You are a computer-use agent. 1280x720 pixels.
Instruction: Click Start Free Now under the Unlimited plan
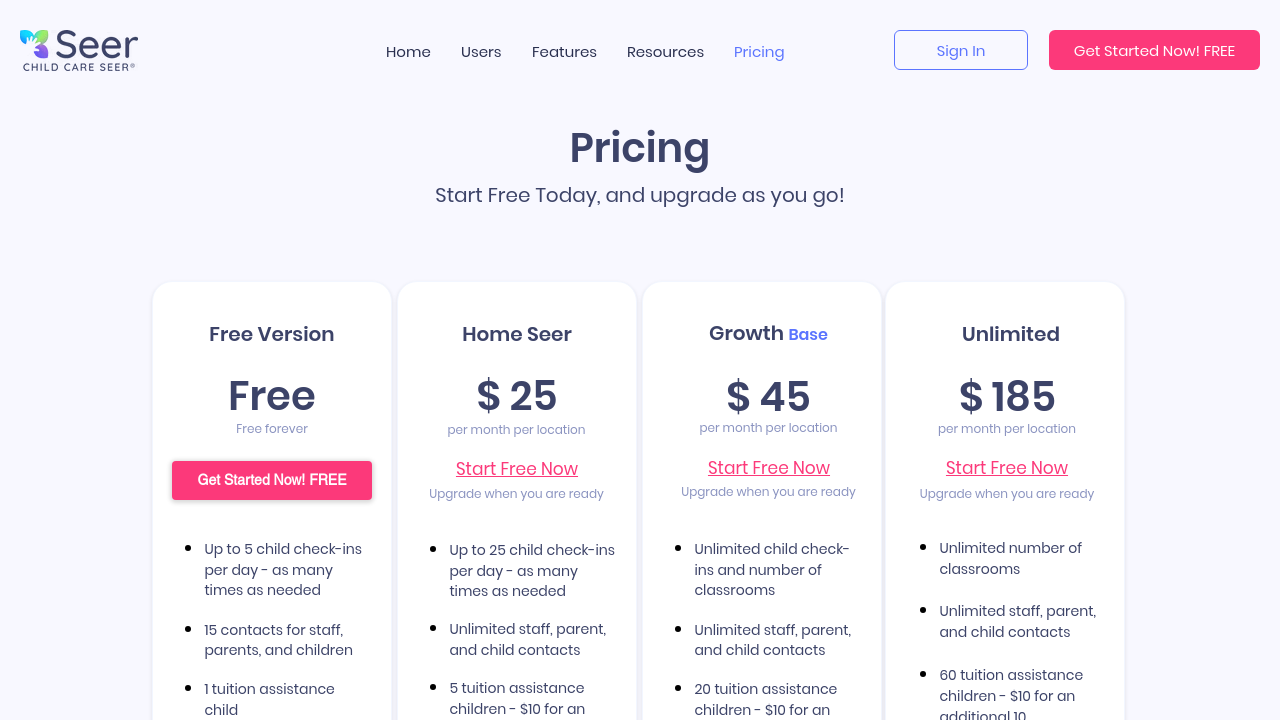click(x=1007, y=468)
